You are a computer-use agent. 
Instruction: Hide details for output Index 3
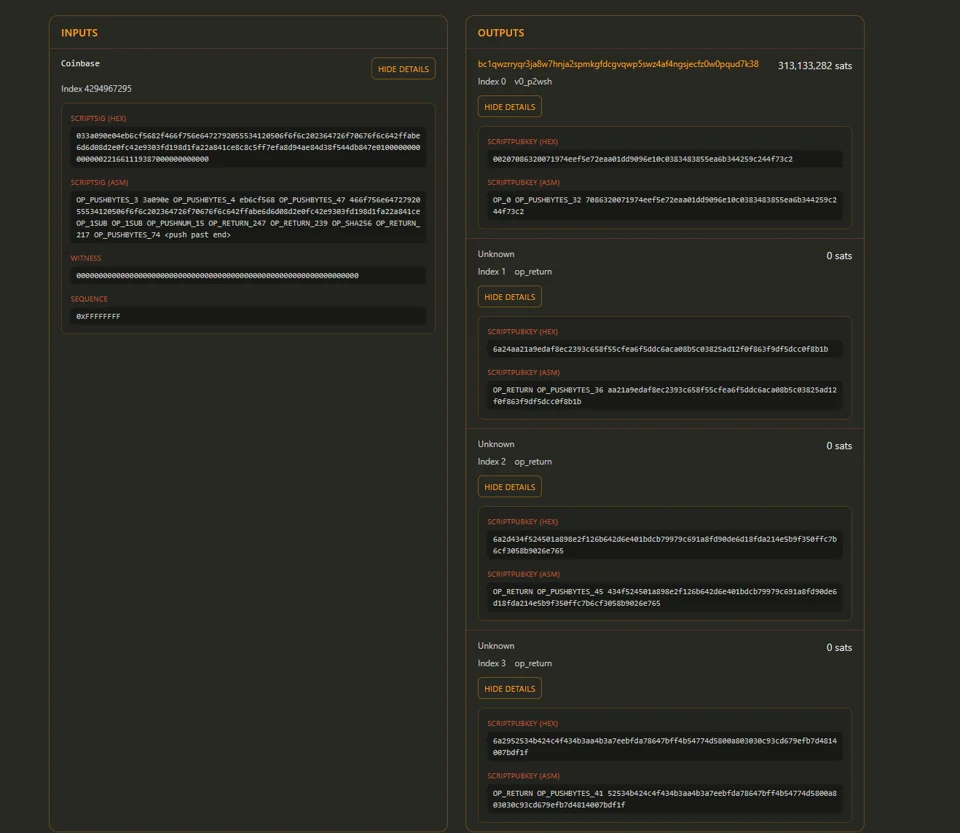coord(509,689)
